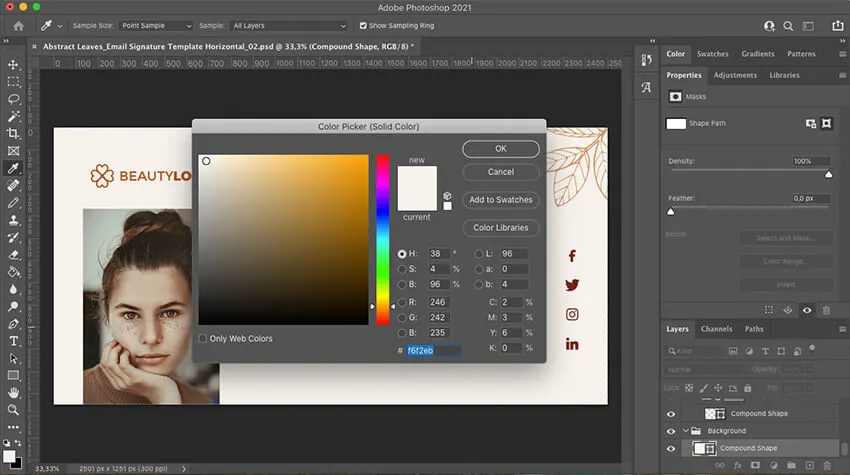The image size is (850, 475).
Task: Switch to the Adjustments tab
Action: coord(735,75)
